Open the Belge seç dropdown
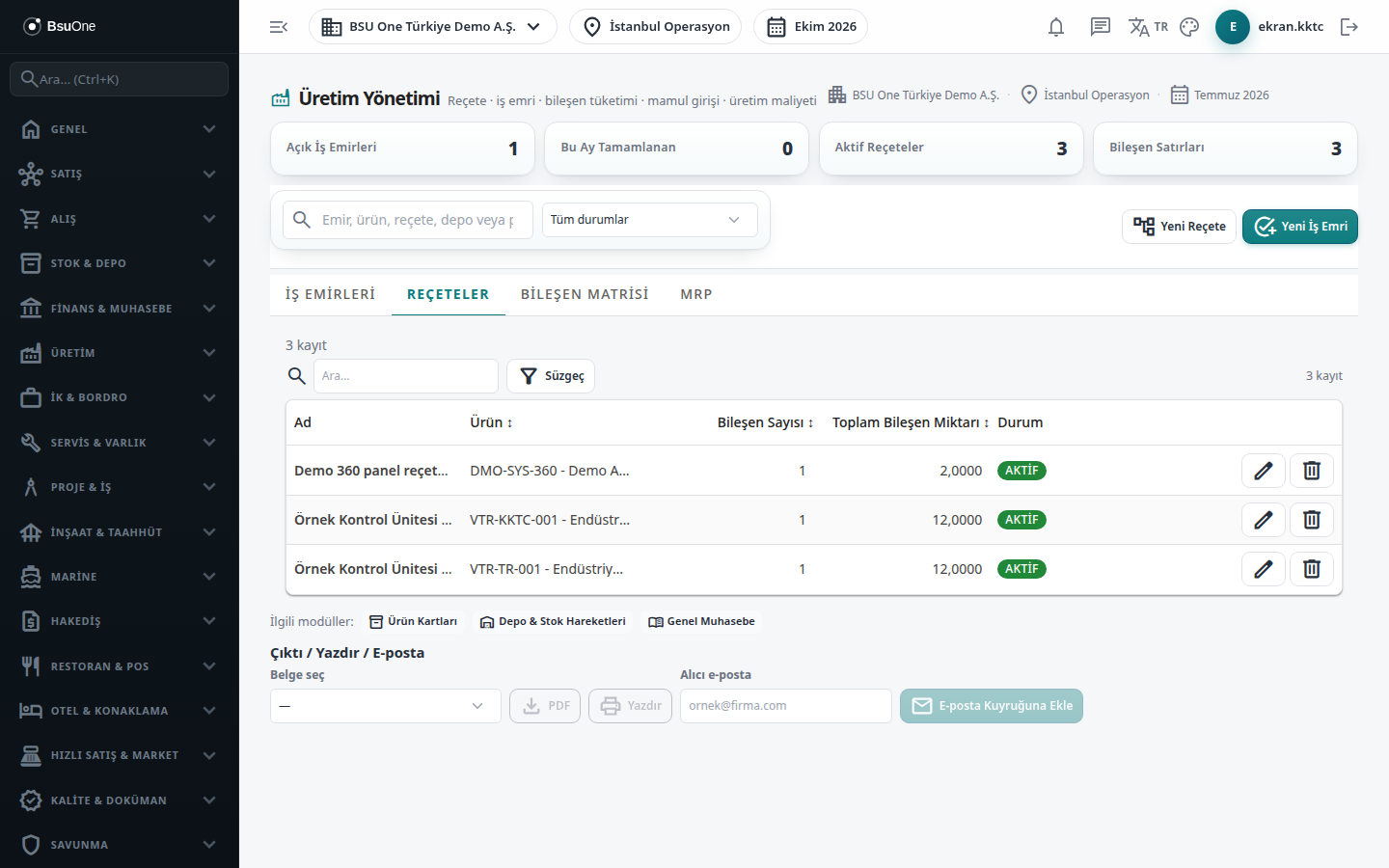This screenshot has width=1389, height=868. (x=386, y=706)
